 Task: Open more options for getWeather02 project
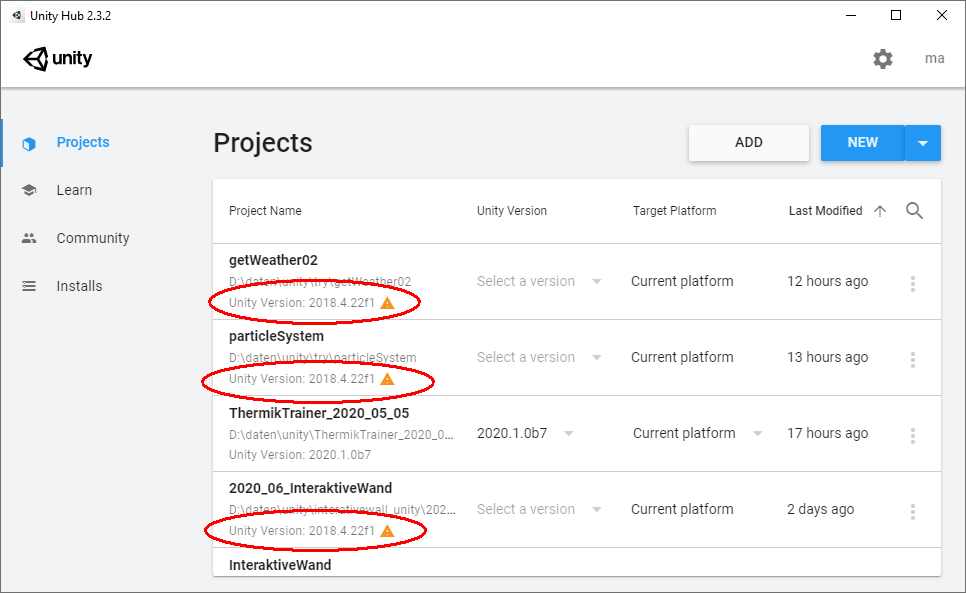913,283
